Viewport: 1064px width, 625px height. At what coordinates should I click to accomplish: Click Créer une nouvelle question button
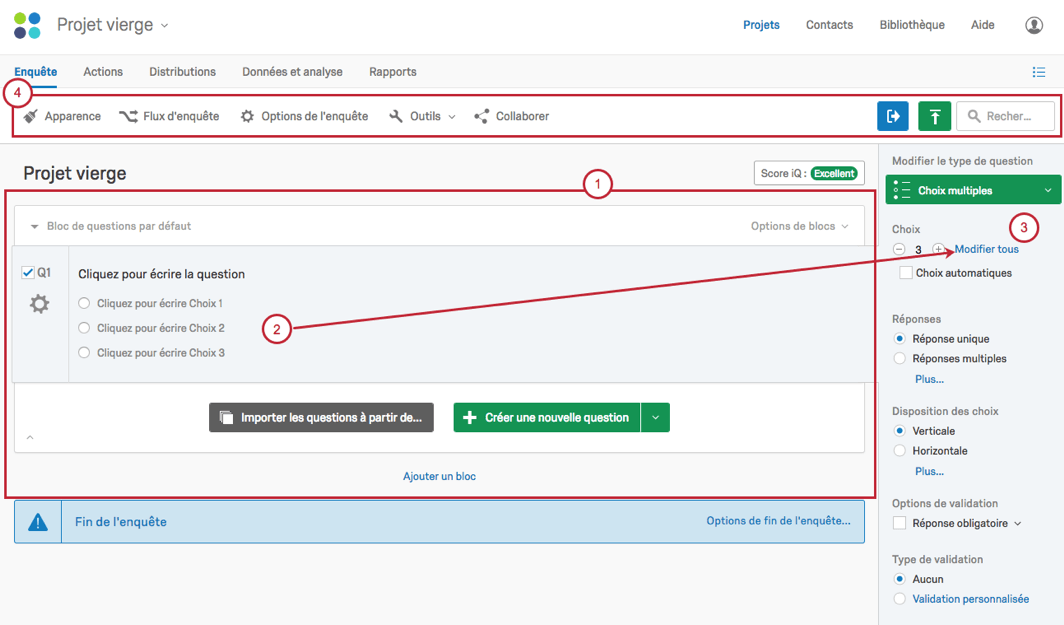[x=546, y=417]
